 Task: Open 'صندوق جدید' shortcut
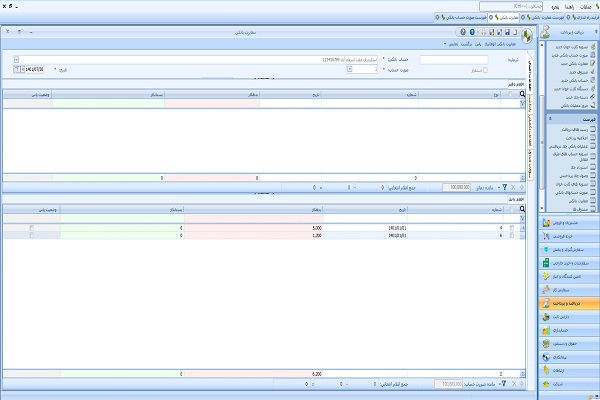pyautogui.click(x=582, y=72)
